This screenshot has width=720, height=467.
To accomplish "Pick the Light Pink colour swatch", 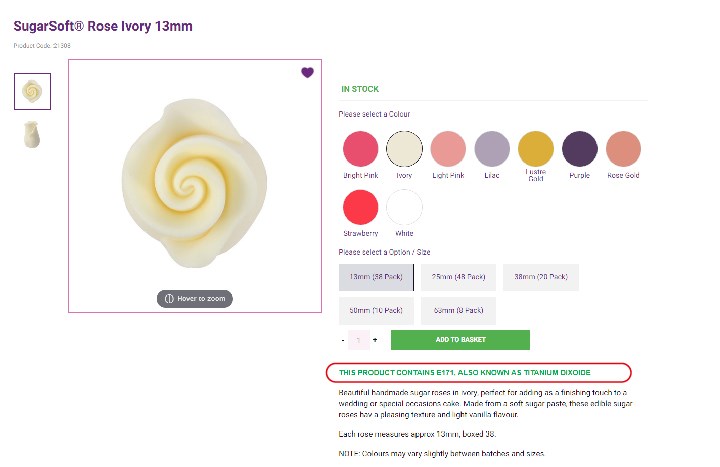I will pos(448,150).
